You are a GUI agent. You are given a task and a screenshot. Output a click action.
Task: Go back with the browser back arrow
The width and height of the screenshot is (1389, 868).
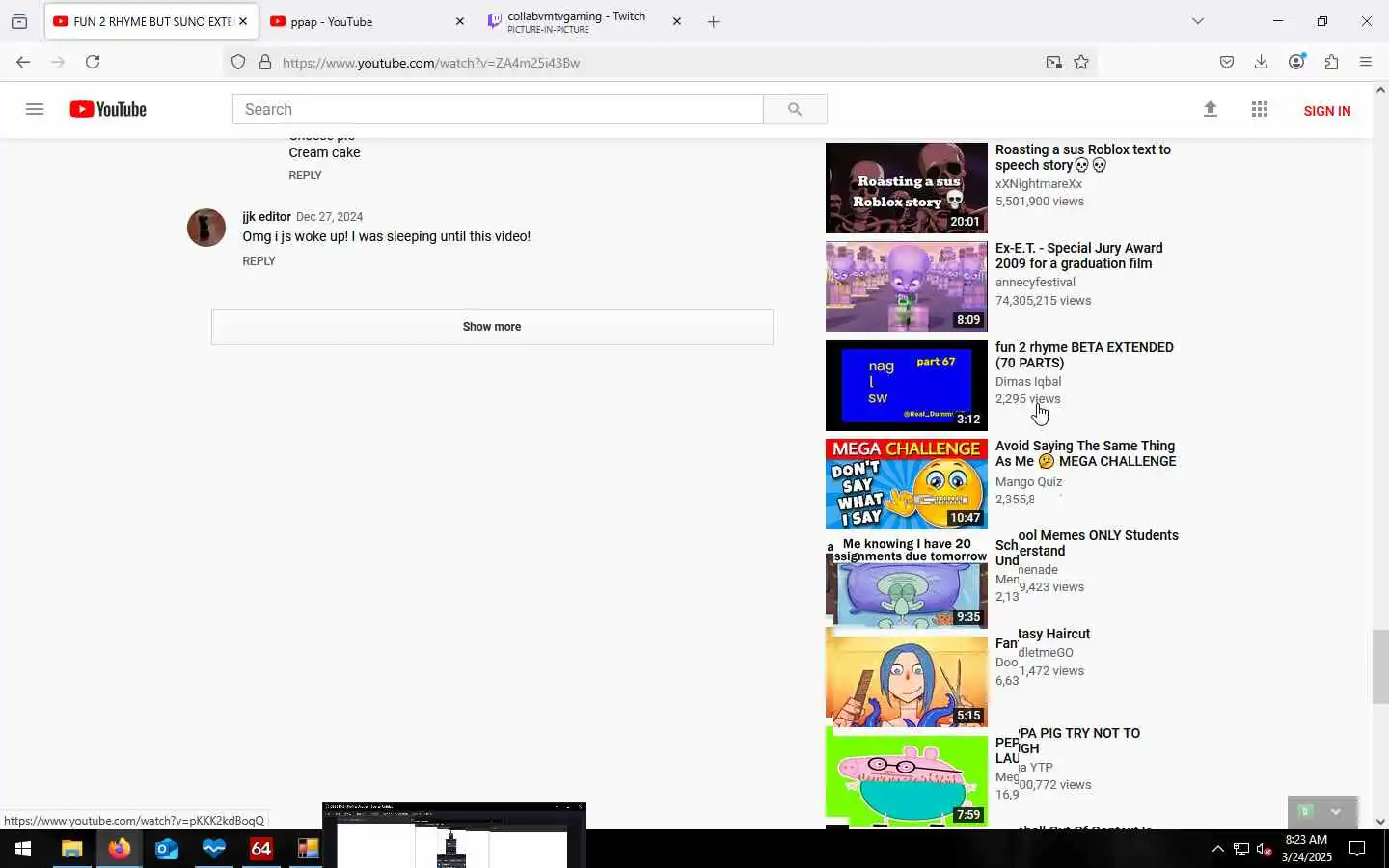coord(23,62)
